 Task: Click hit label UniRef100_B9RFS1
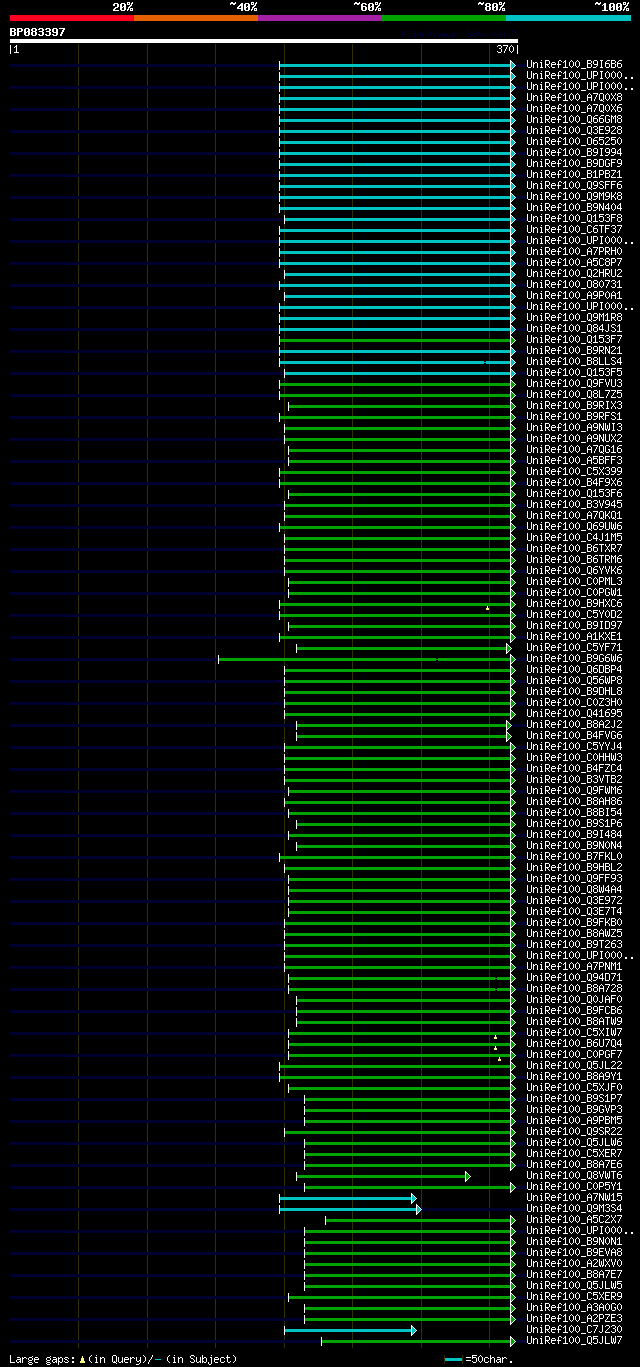pos(574,417)
